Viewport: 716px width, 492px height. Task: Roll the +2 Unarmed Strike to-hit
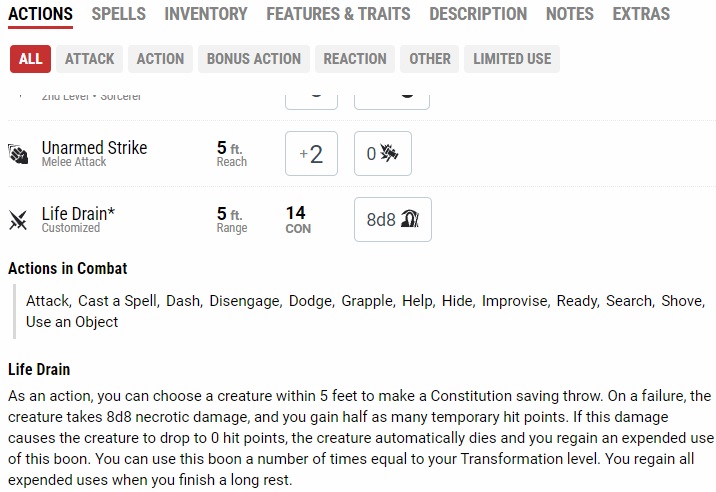click(x=311, y=153)
